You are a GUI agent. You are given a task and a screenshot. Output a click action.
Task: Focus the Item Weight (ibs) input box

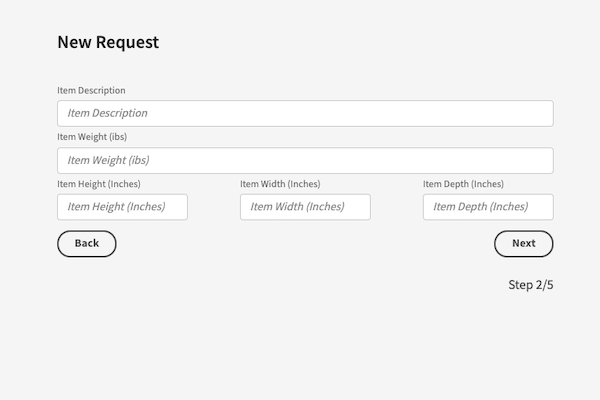click(x=305, y=160)
